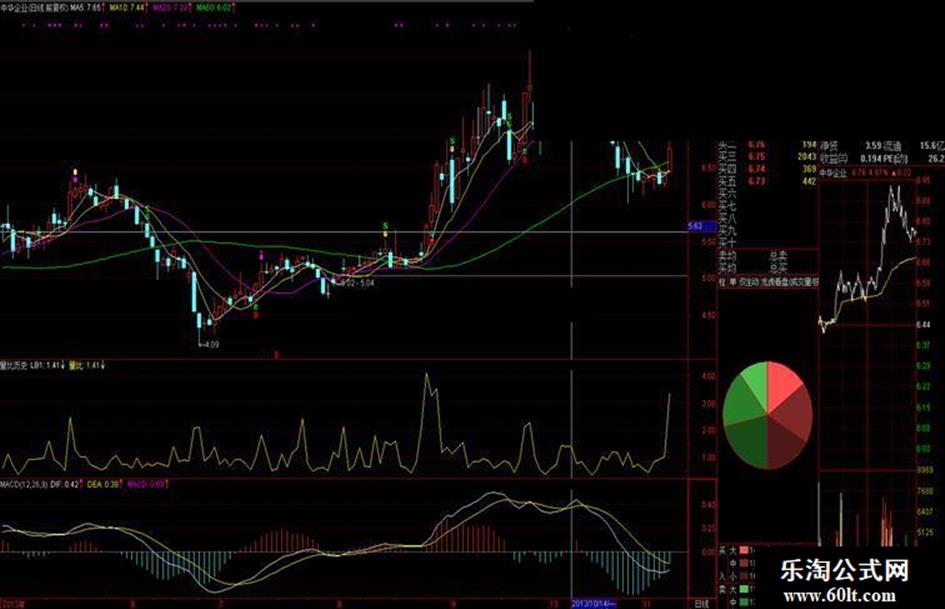Select the 2013/10/14 date marker on timeline
Screen dimensions: 945x609
pyautogui.click(x=594, y=604)
